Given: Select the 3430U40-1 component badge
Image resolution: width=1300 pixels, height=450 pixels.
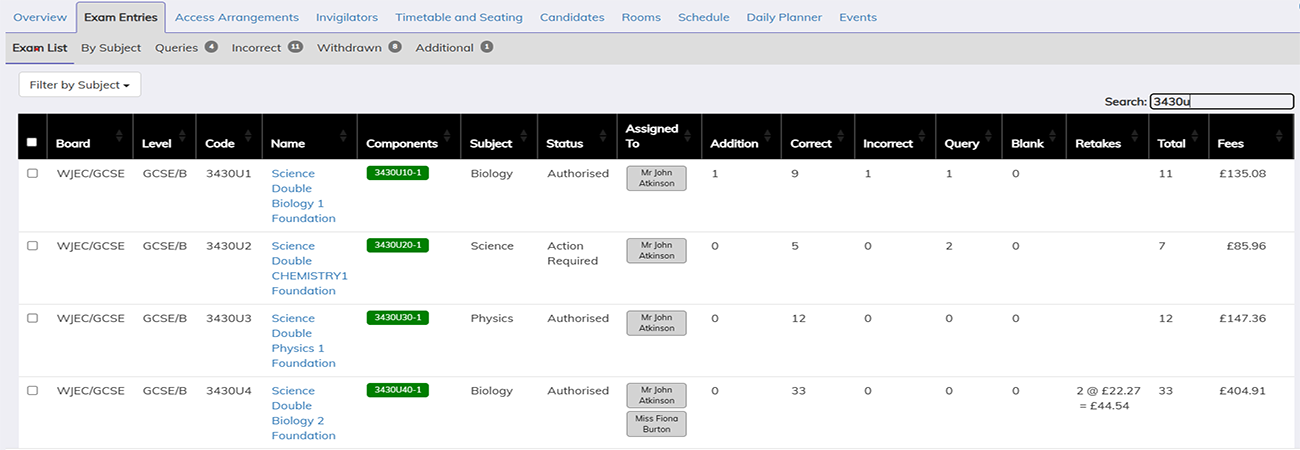Looking at the screenshot, I should coord(397,390).
